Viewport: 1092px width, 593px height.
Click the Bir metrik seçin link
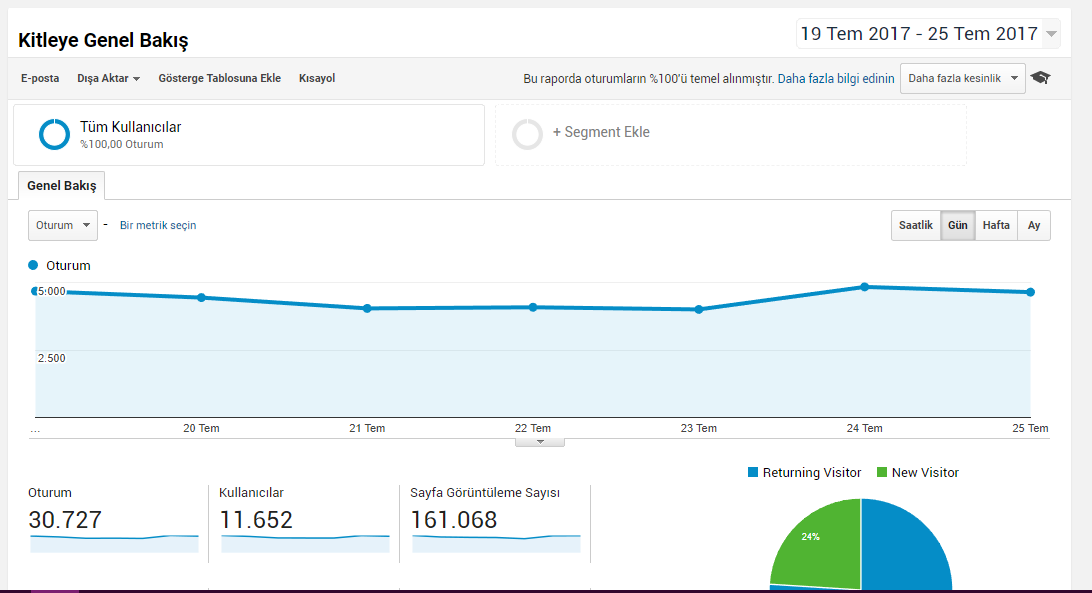tap(158, 225)
